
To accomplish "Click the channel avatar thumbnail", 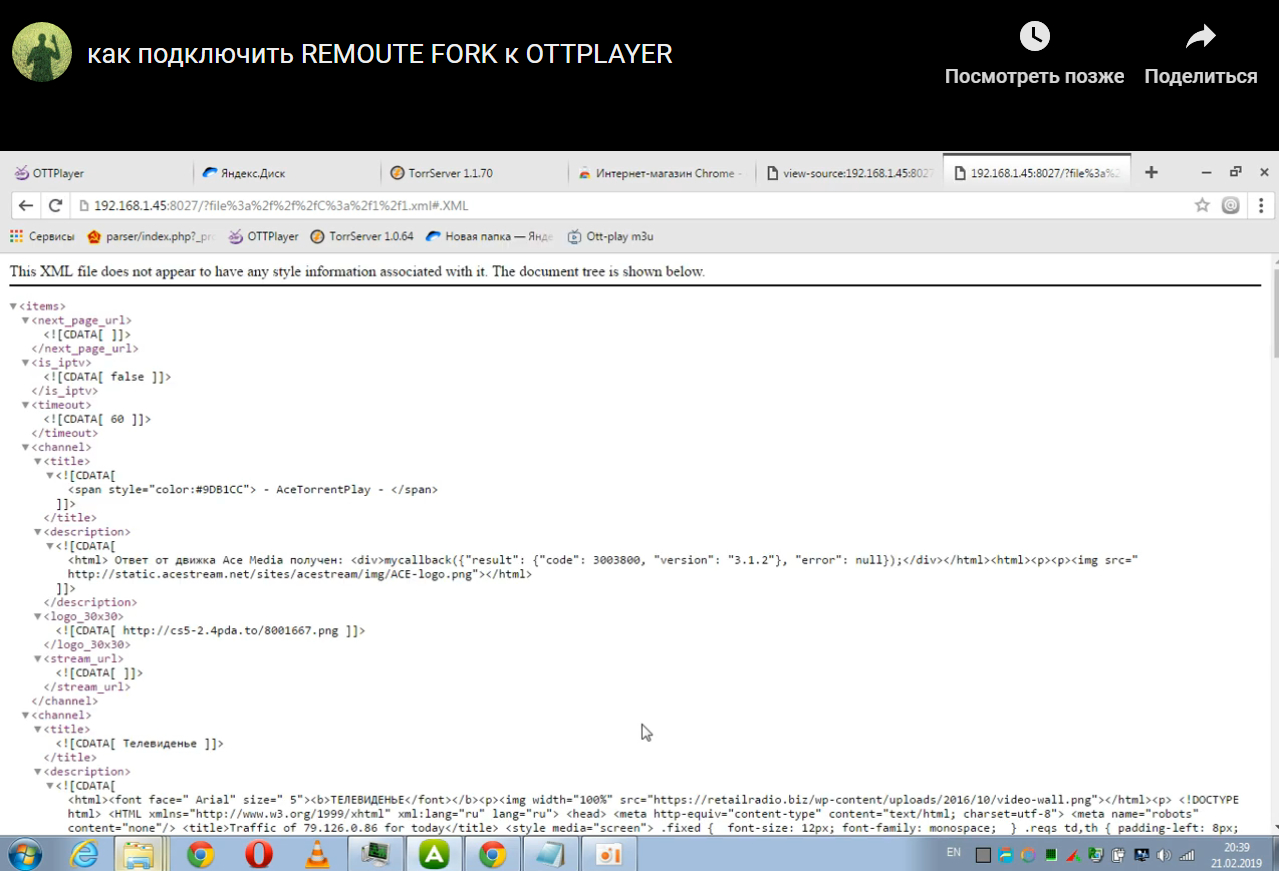I will click(41, 52).
